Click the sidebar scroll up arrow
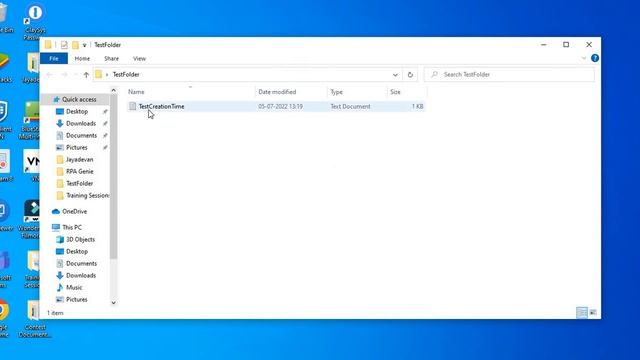 [x=113, y=90]
